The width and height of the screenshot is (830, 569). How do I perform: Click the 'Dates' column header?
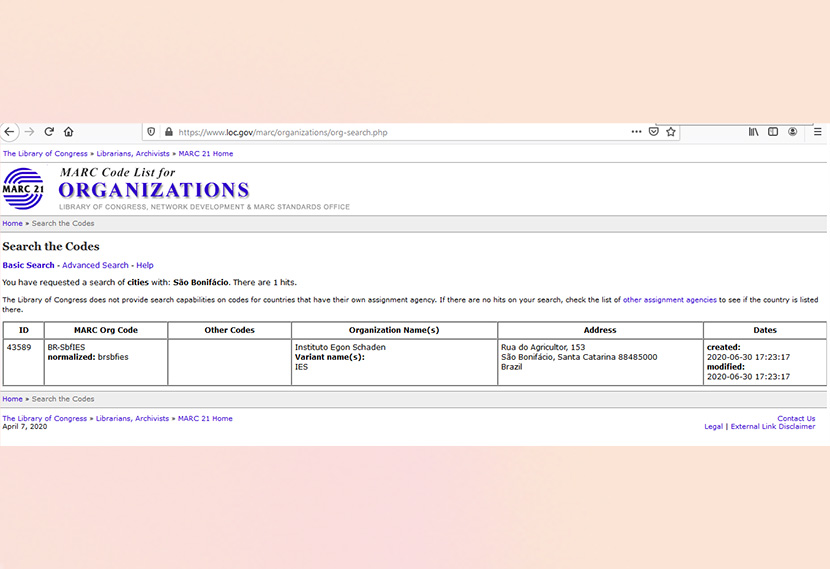765,330
